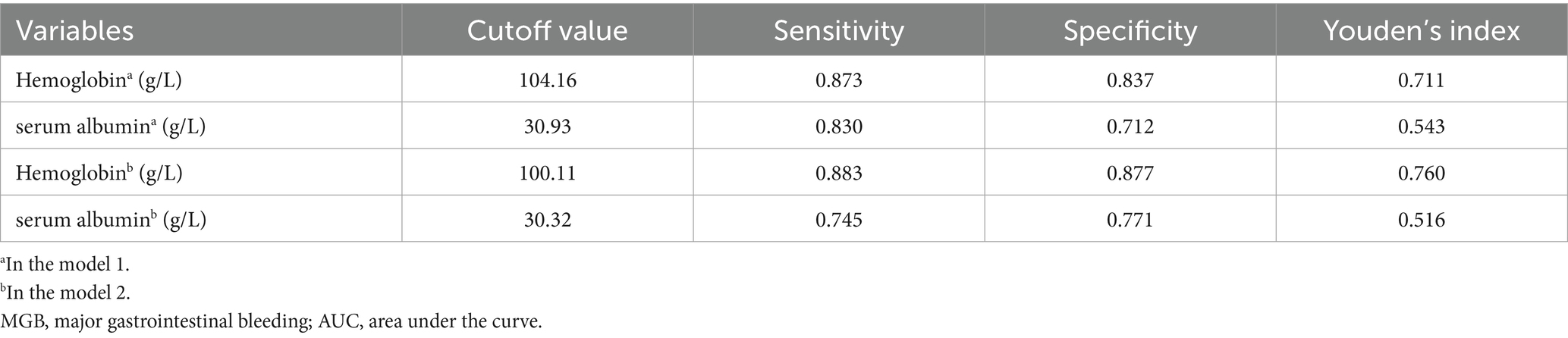Select the sensitivity value 0.745

coord(838,219)
